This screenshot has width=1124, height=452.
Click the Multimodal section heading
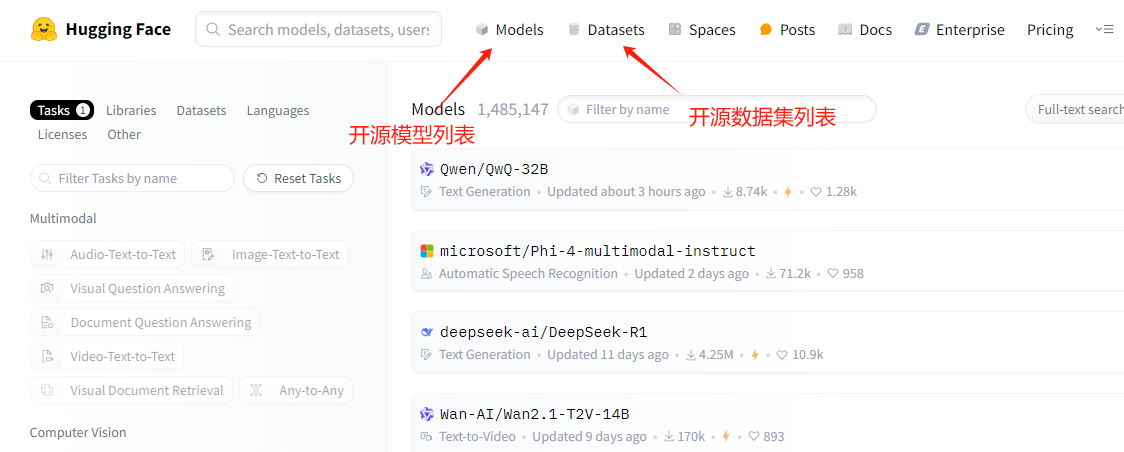pyautogui.click(x=63, y=218)
